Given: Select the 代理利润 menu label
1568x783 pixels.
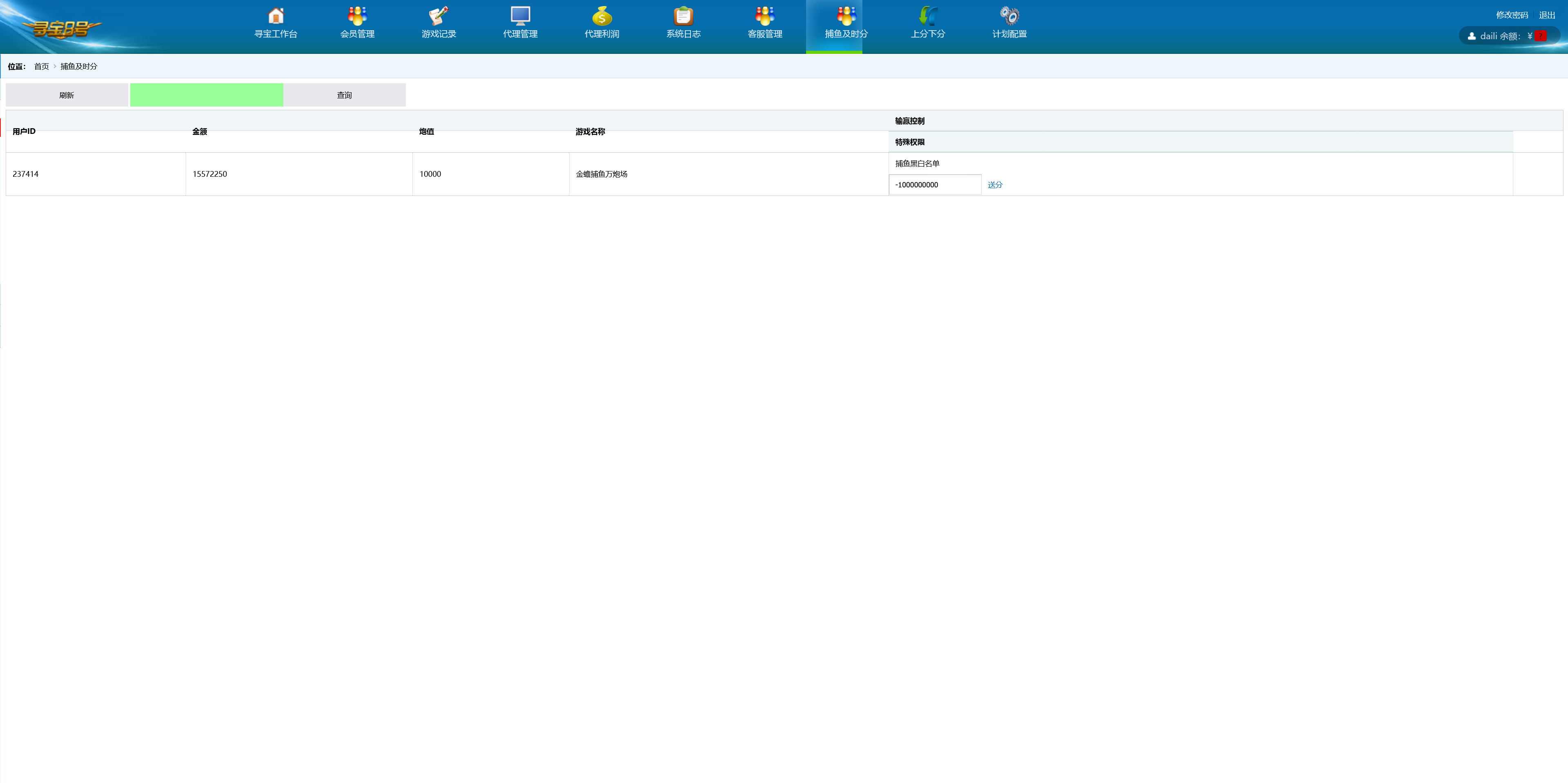Looking at the screenshot, I should (x=602, y=34).
